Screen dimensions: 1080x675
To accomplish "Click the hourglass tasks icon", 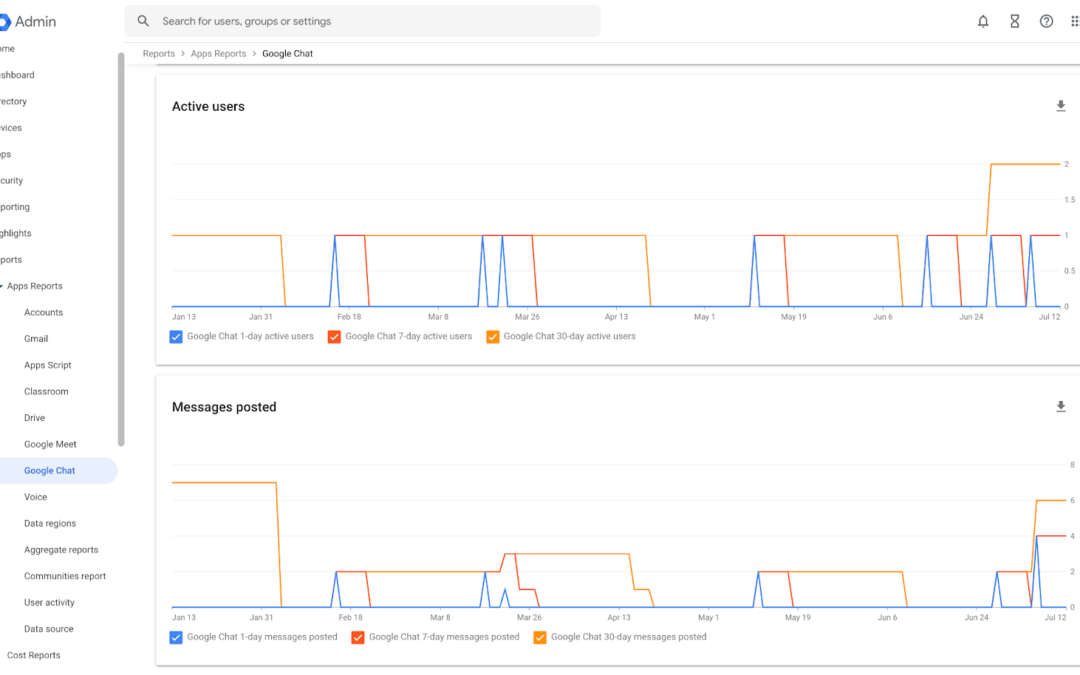I will click(x=1015, y=21).
